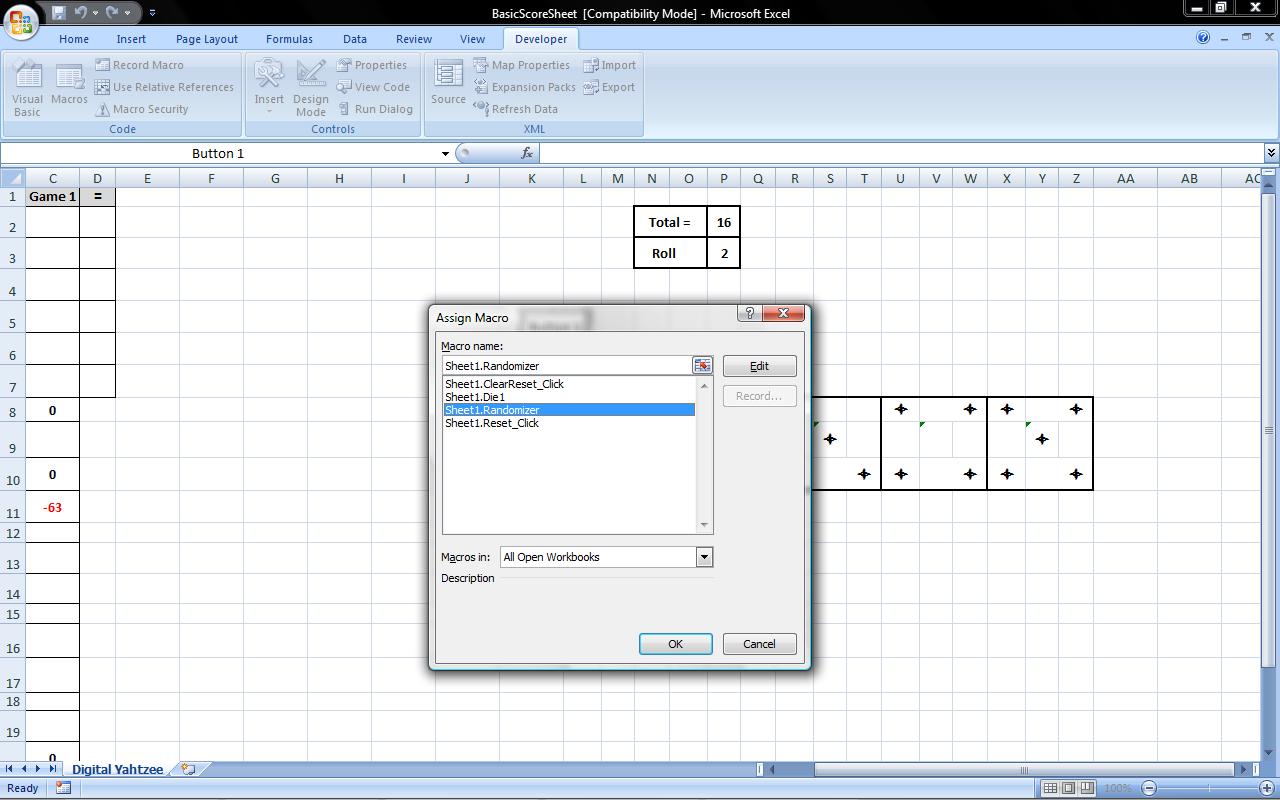Open Macro Security settings
This screenshot has height=800, width=1280.
click(141, 109)
